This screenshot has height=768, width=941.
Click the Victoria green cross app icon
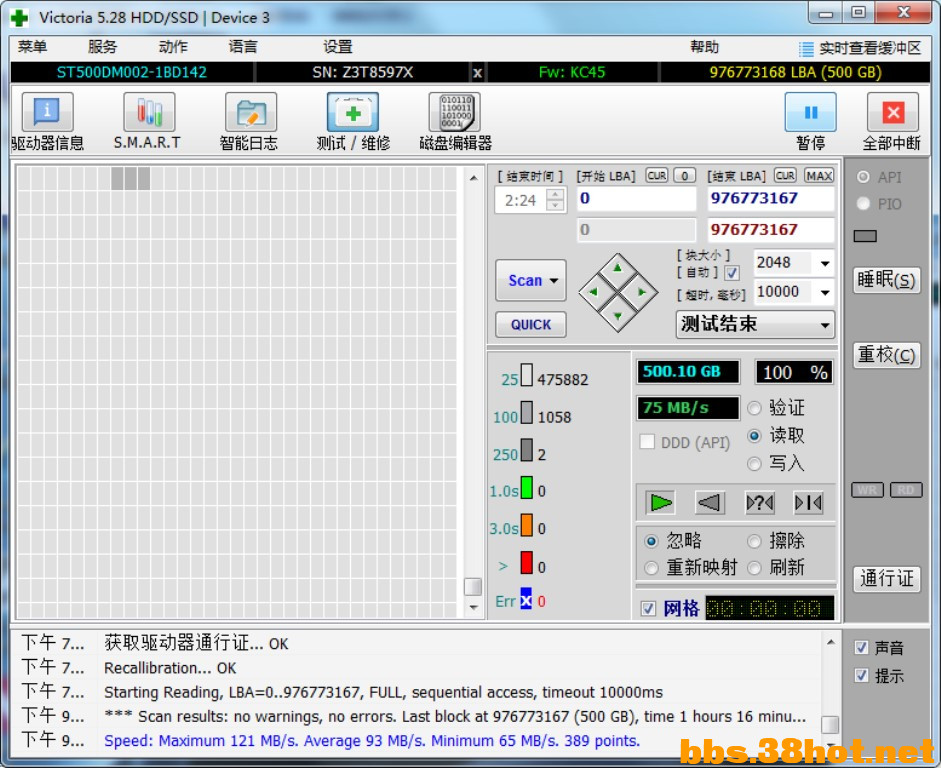coord(19,18)
